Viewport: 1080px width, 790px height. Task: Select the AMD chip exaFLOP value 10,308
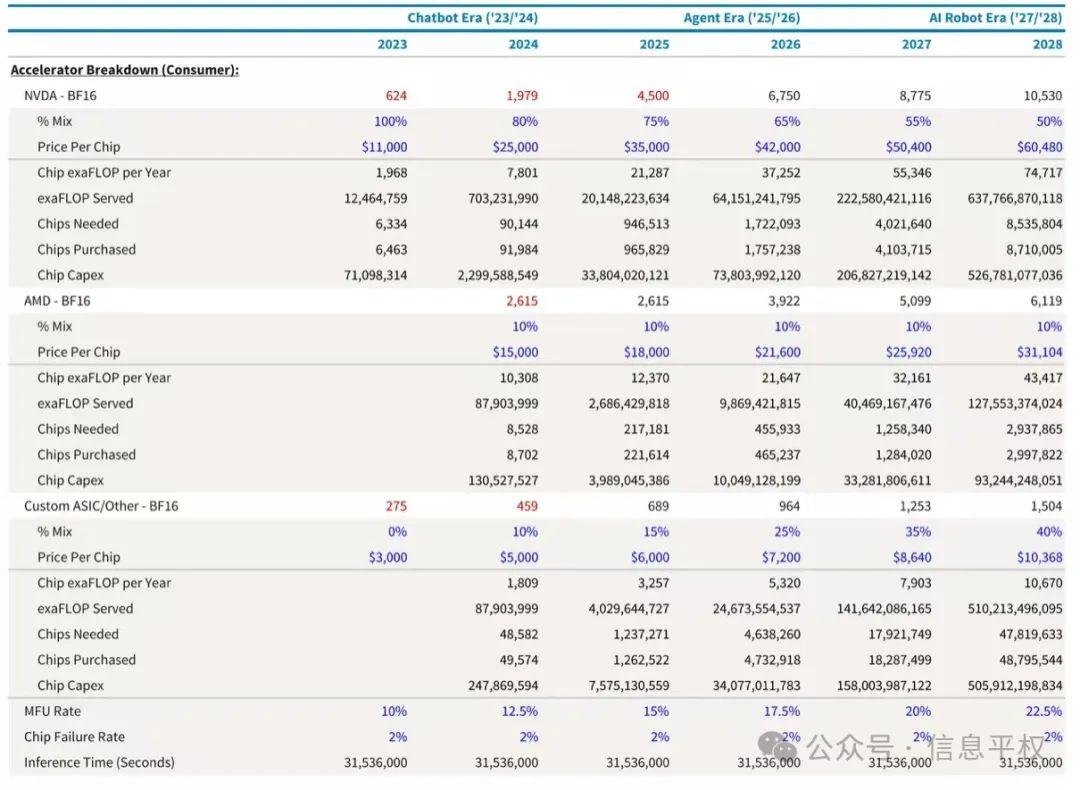[x=519, y=378]
